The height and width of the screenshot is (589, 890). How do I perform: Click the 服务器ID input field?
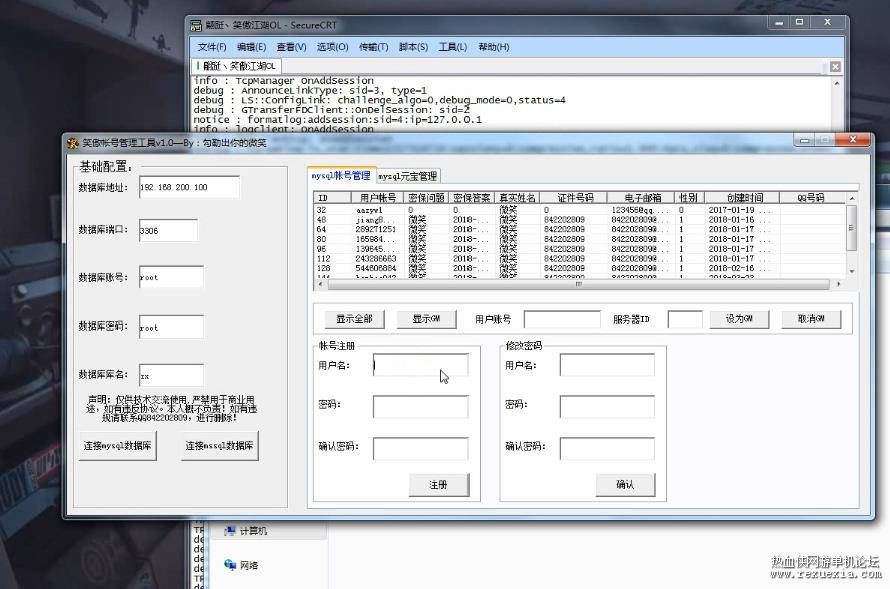[685, 319]
